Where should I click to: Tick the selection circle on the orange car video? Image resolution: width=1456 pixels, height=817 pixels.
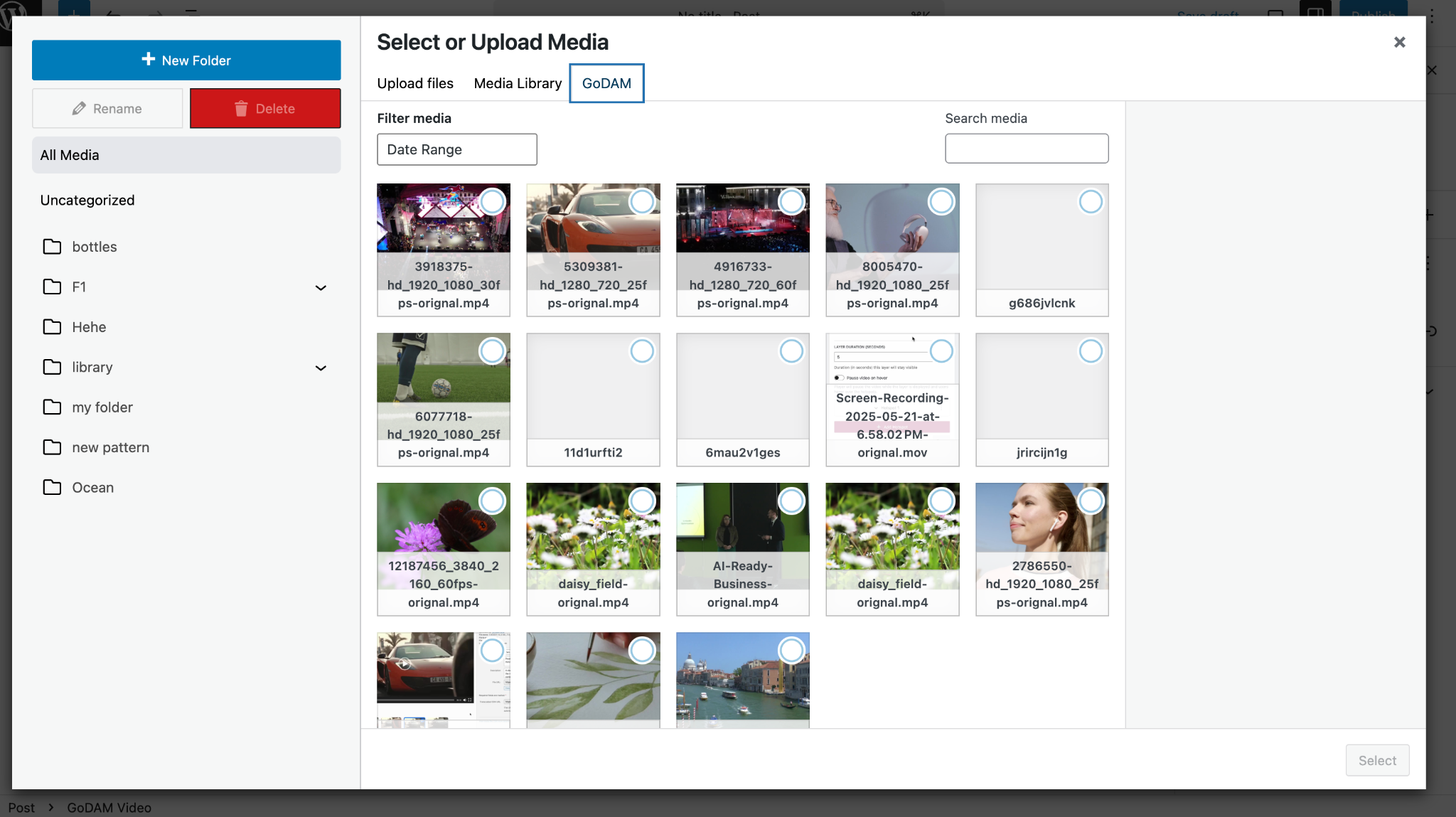(x=642, y=202)
